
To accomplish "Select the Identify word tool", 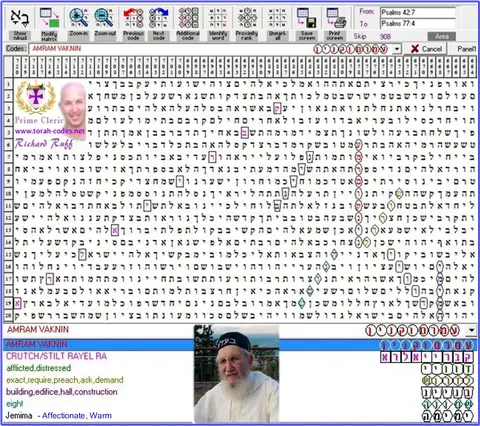I will [218, 23].
